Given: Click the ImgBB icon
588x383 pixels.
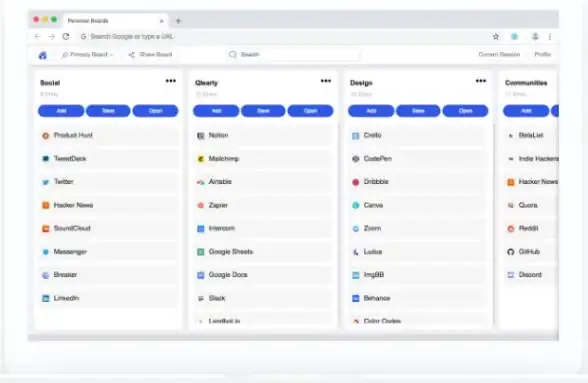Looking at the screenshot, I should [356, 275].
